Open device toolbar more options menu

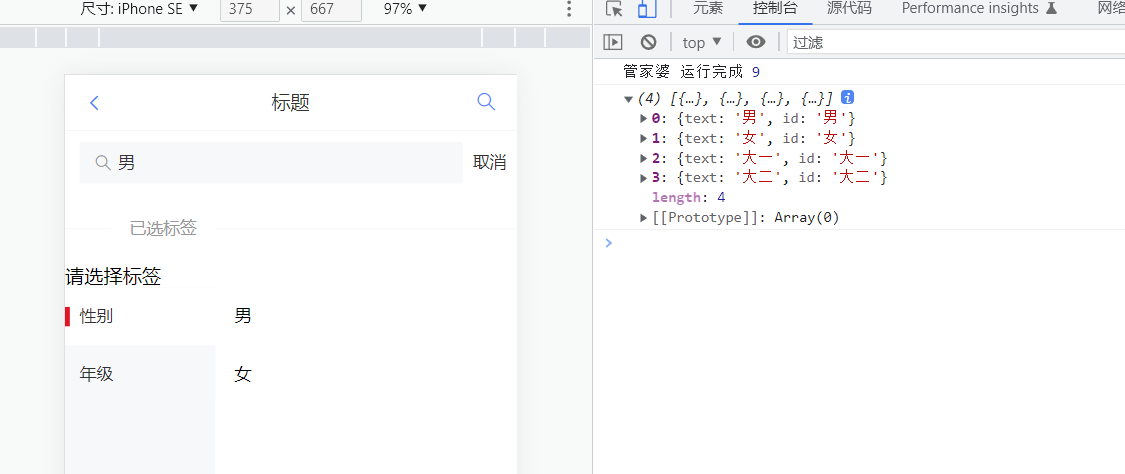click(x=569, y=9)
